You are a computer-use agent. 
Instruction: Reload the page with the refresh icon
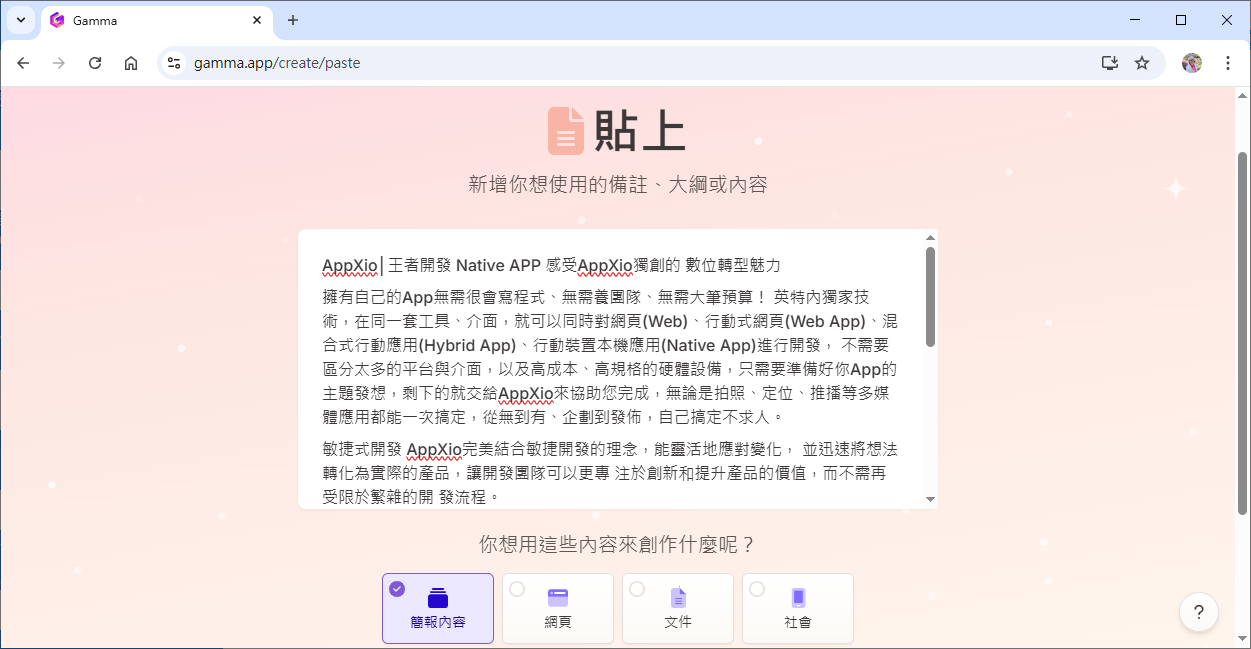click(x=95, y=63)
